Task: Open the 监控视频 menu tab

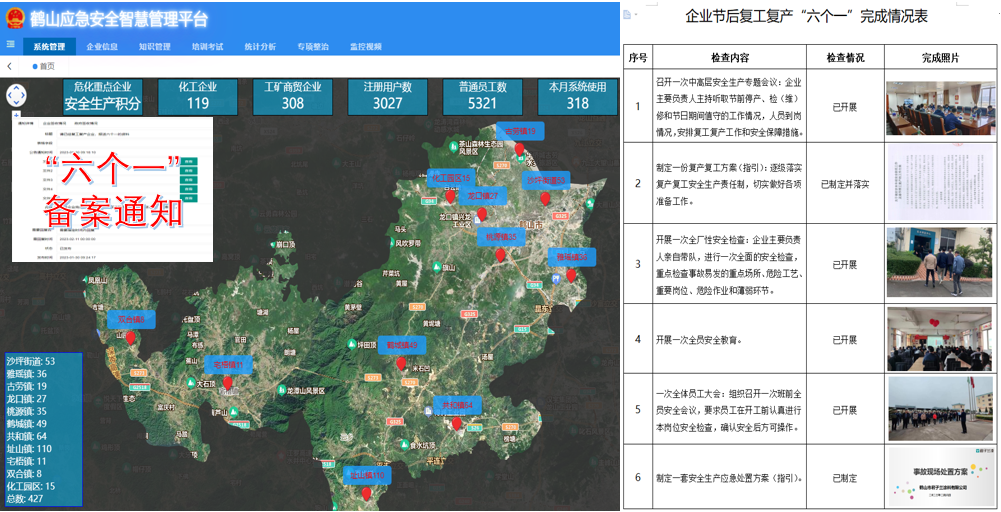Action: 365,46
